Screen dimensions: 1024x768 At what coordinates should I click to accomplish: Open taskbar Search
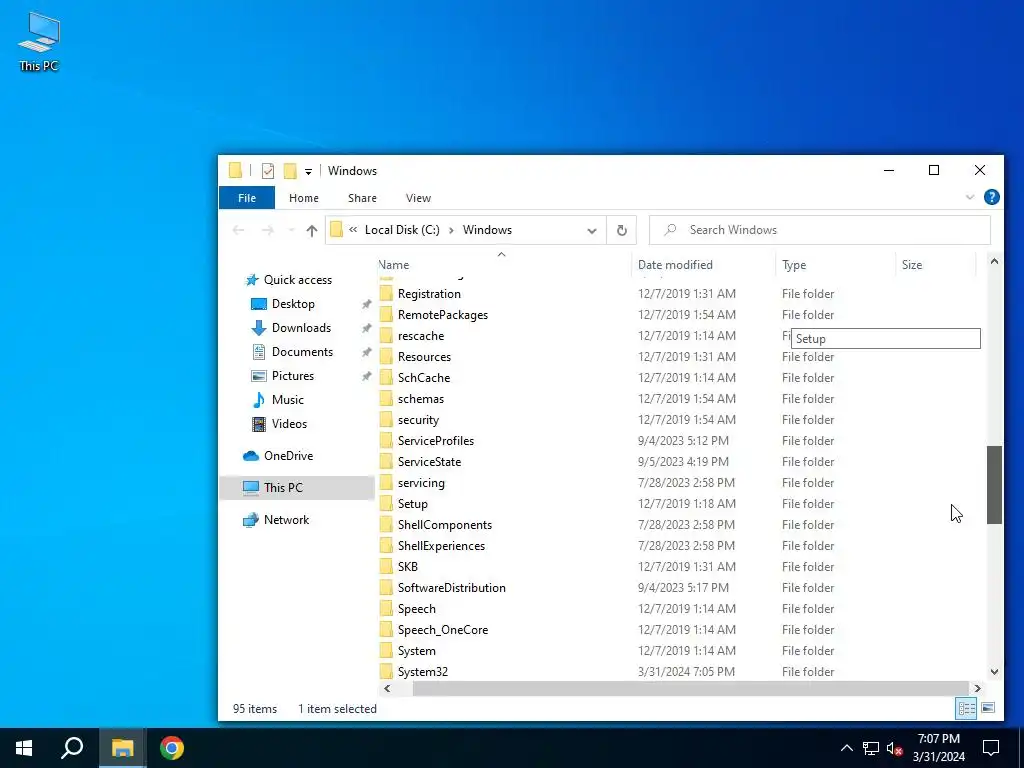pyautogui.click(x=72, y=748)
